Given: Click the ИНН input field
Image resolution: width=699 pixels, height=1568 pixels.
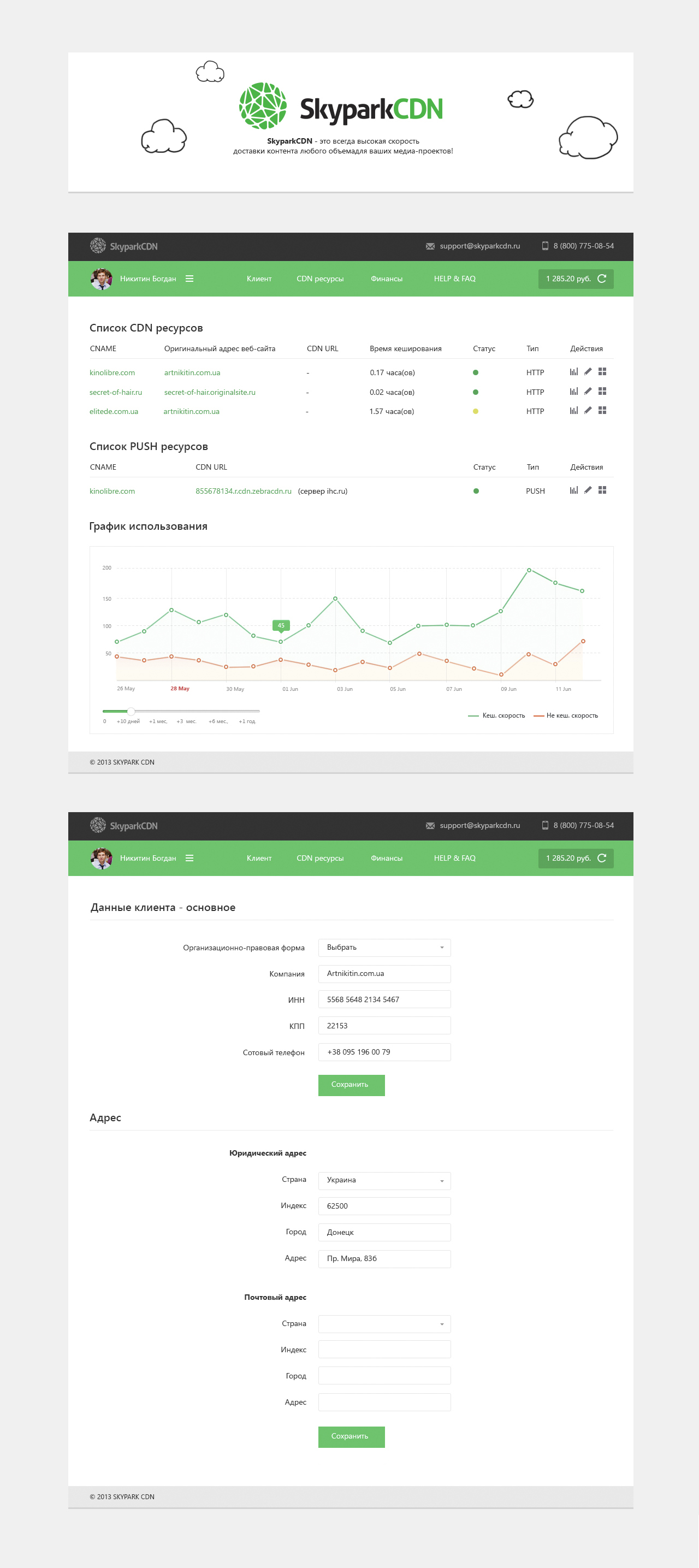Looking at the screenshot, I should [x=384, y=999].
